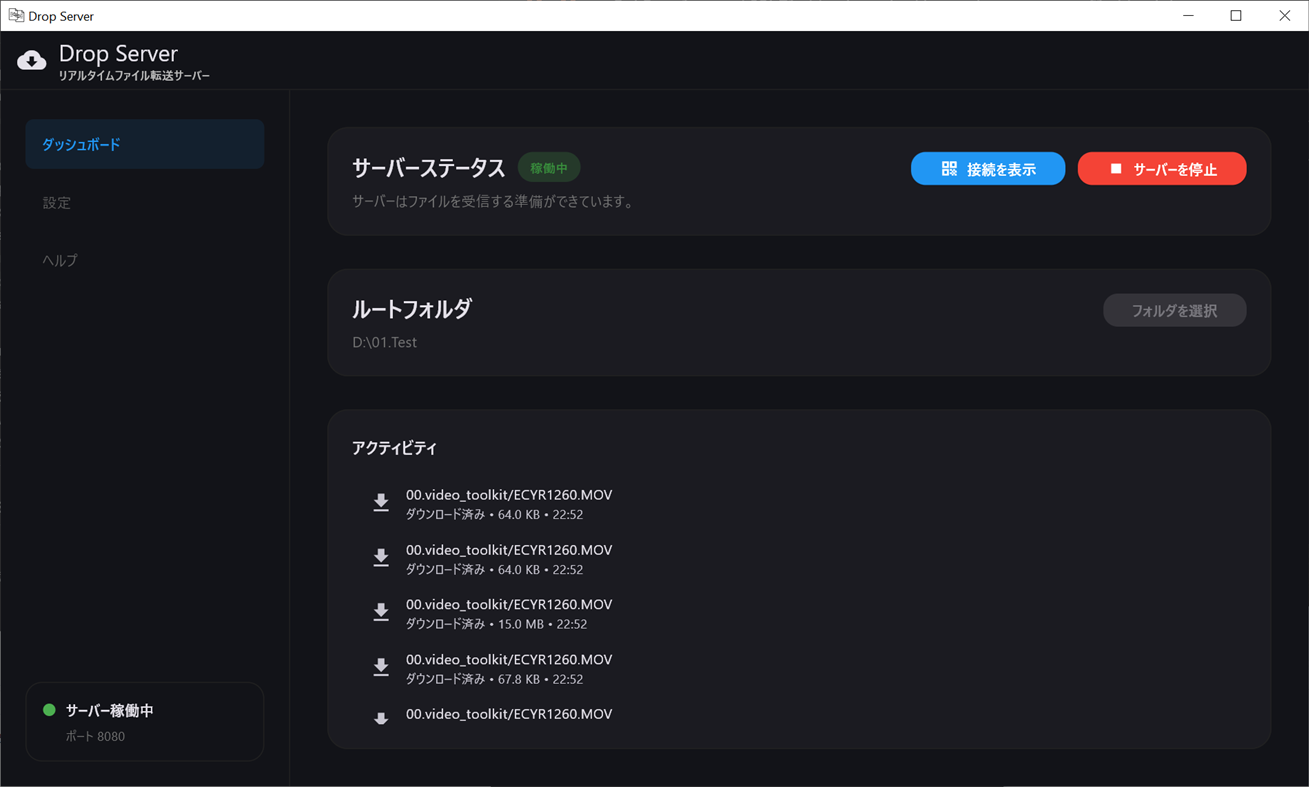Open the ダッシュボード sidebar item
Viewport: 1309px width, 787px height.
point(145,144)
